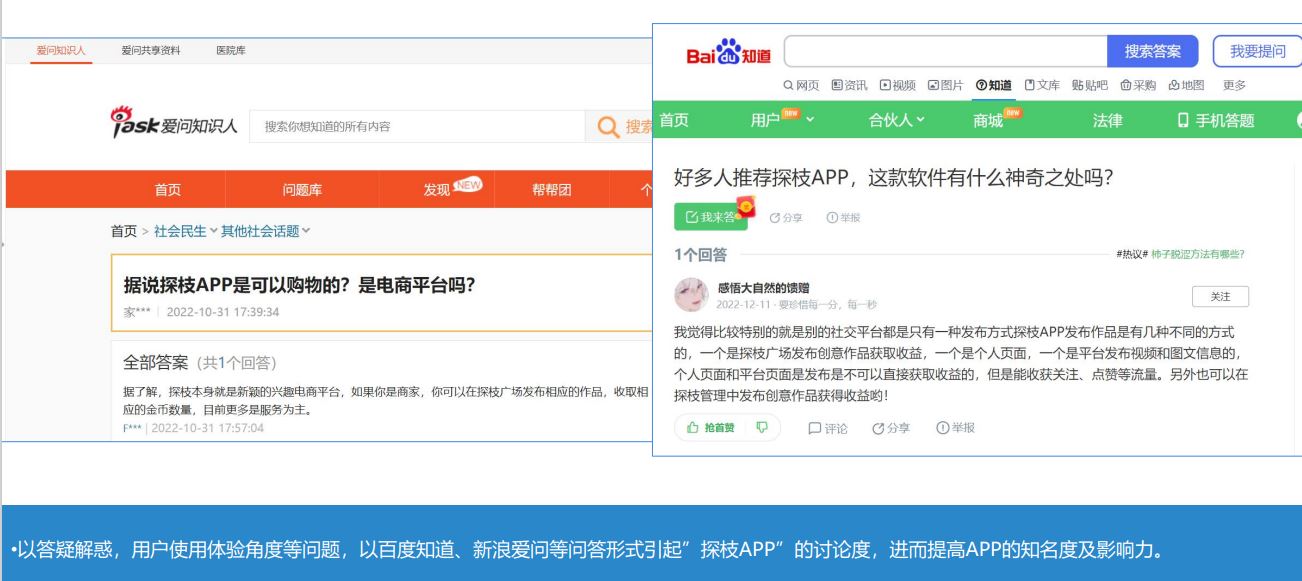Screen dimensions: 1302x581
Task: Click the thumbs-up 抢首赞 icon
Action: coord(690,427)
